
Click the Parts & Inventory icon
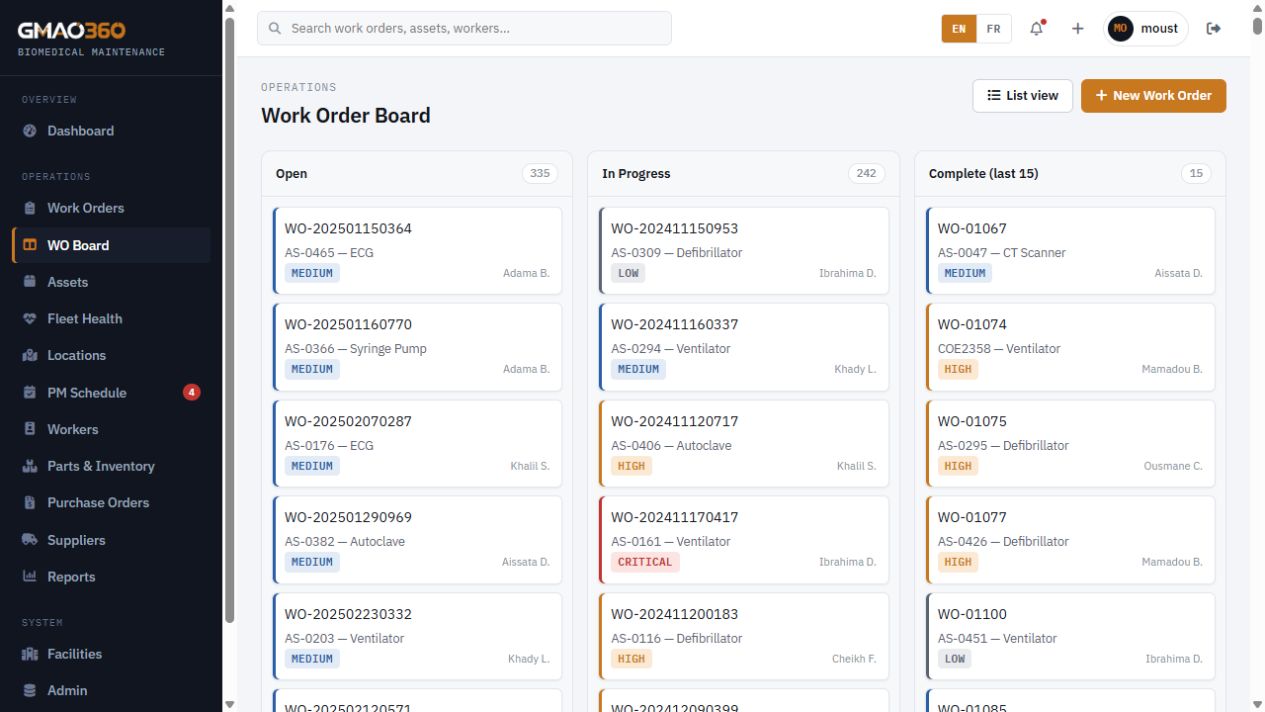[x=29, y=466]
